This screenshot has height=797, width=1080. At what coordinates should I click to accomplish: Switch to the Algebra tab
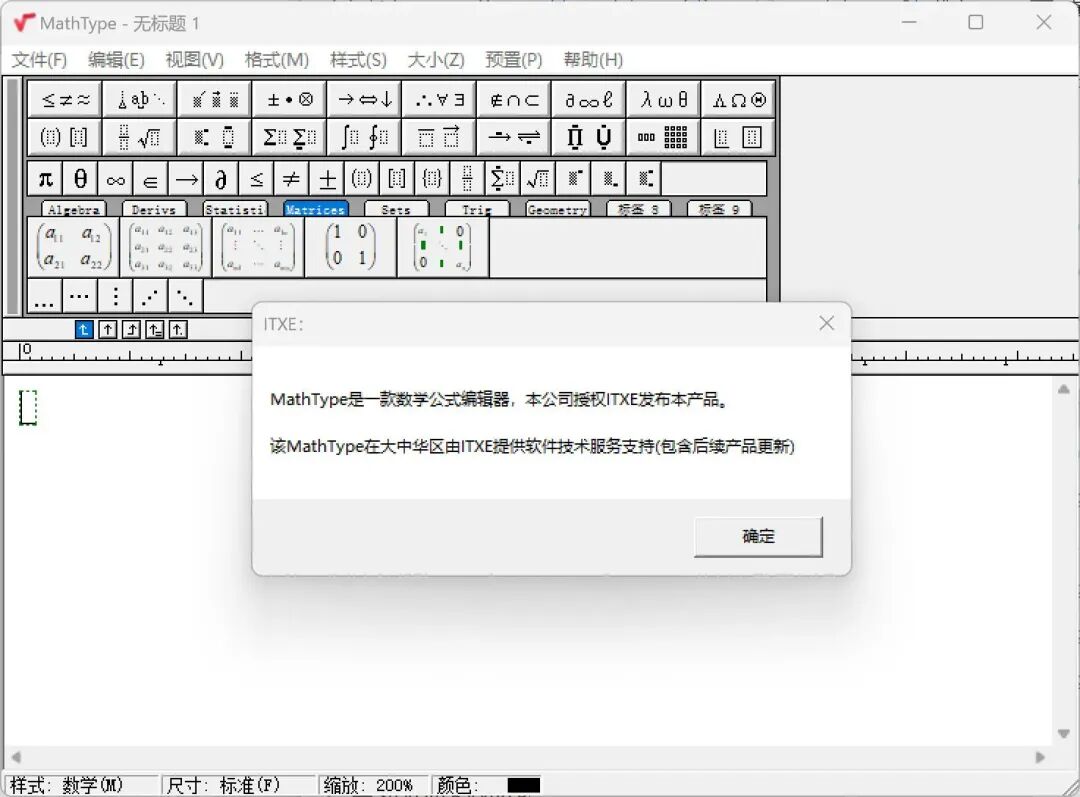point(74,209)
